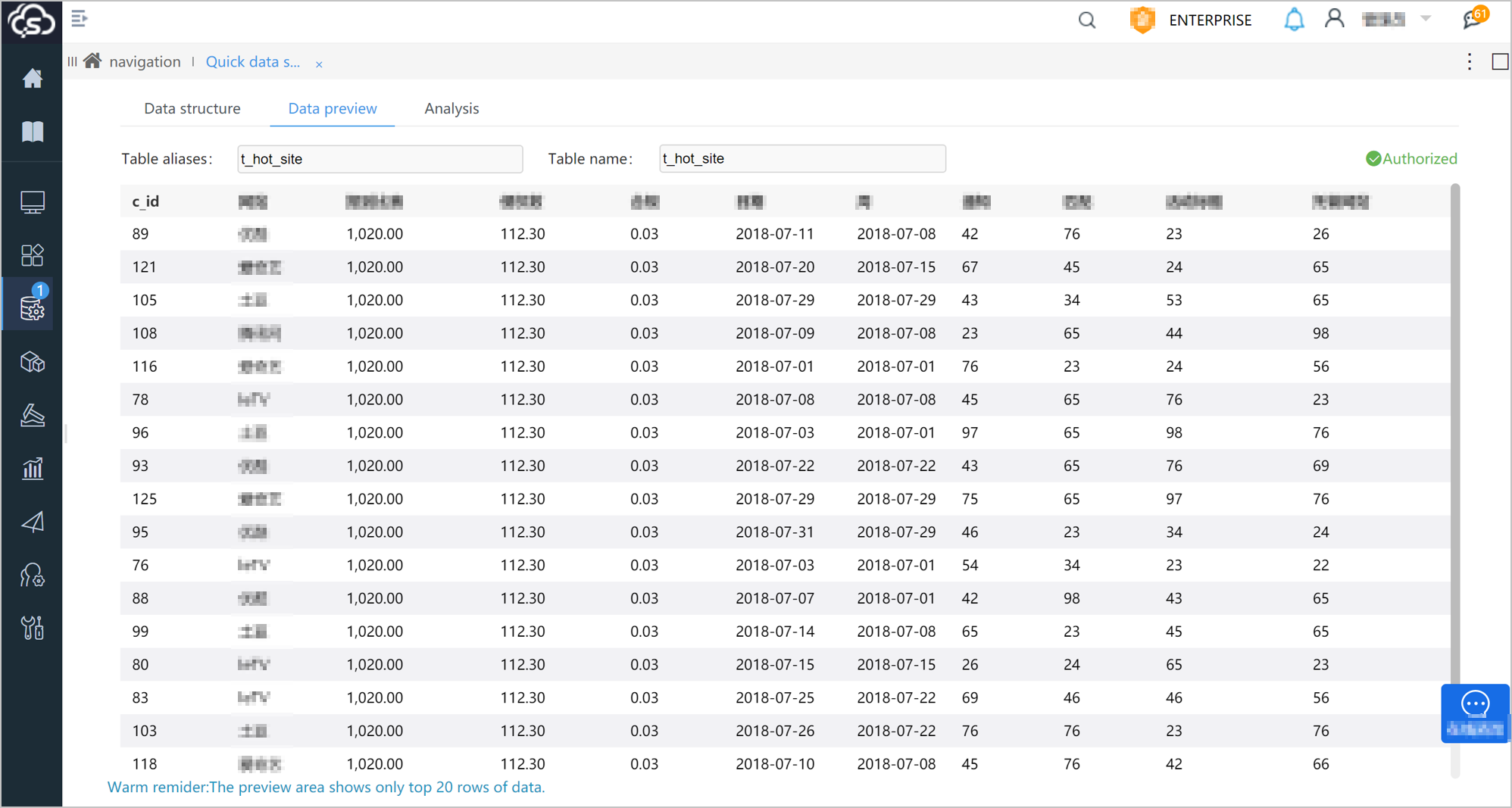Screen dimensions: 1512x808
Task: Click value 112.30 in row 80
Action: pyautogui.click(x=523, y=665)
